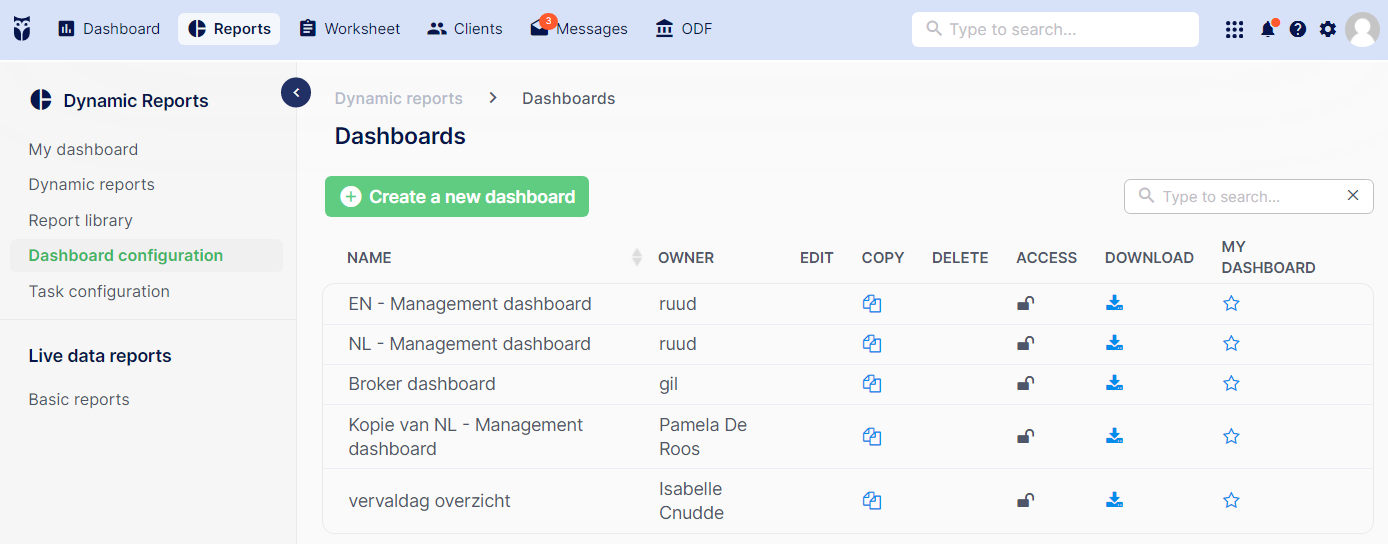1388x544 pixels.
Task: Open the Worksheet tab
Action: point(350,29)
